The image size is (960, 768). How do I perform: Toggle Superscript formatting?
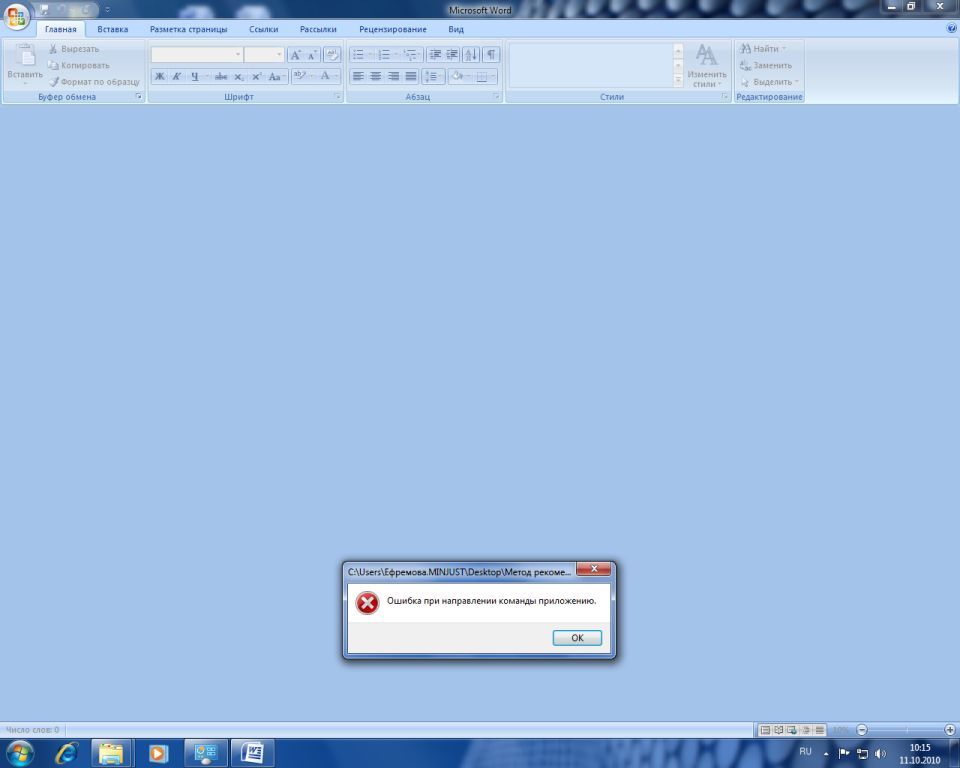(257, 76)
